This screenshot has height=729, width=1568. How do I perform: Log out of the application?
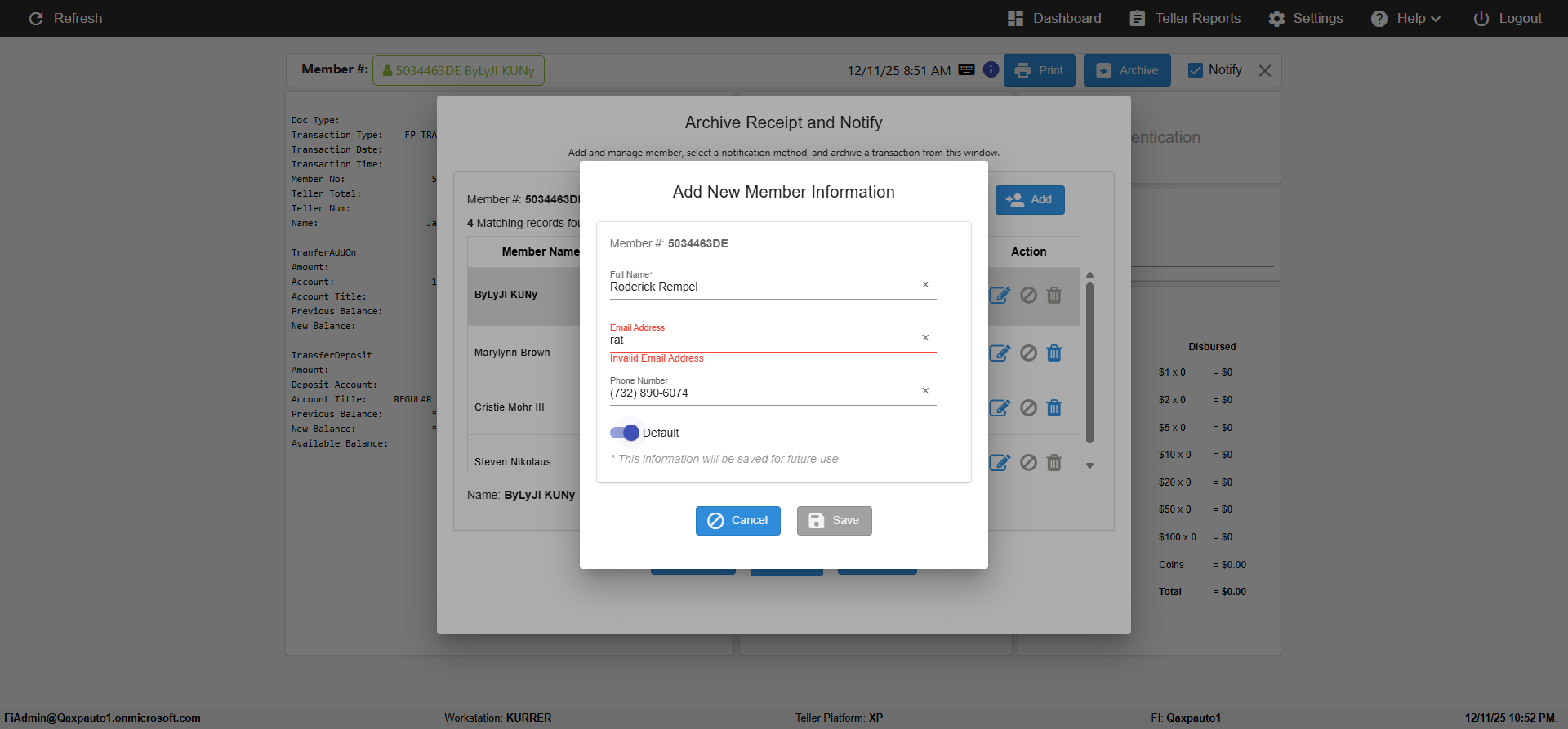1508,18
